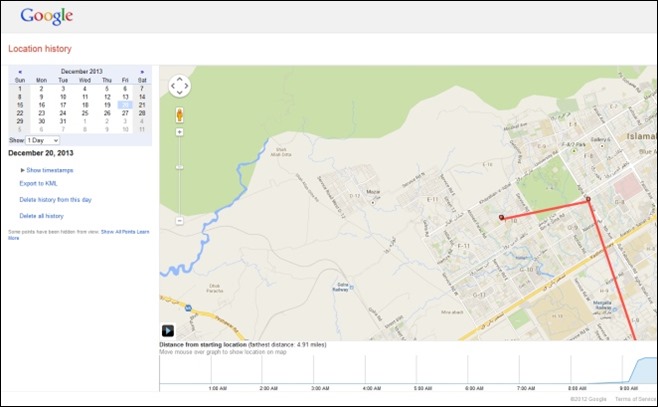Image resolution: width=658 pixels, height=407 pixels.
Task: Pan the map right with arrow control
Action: [x=187, y=86]
